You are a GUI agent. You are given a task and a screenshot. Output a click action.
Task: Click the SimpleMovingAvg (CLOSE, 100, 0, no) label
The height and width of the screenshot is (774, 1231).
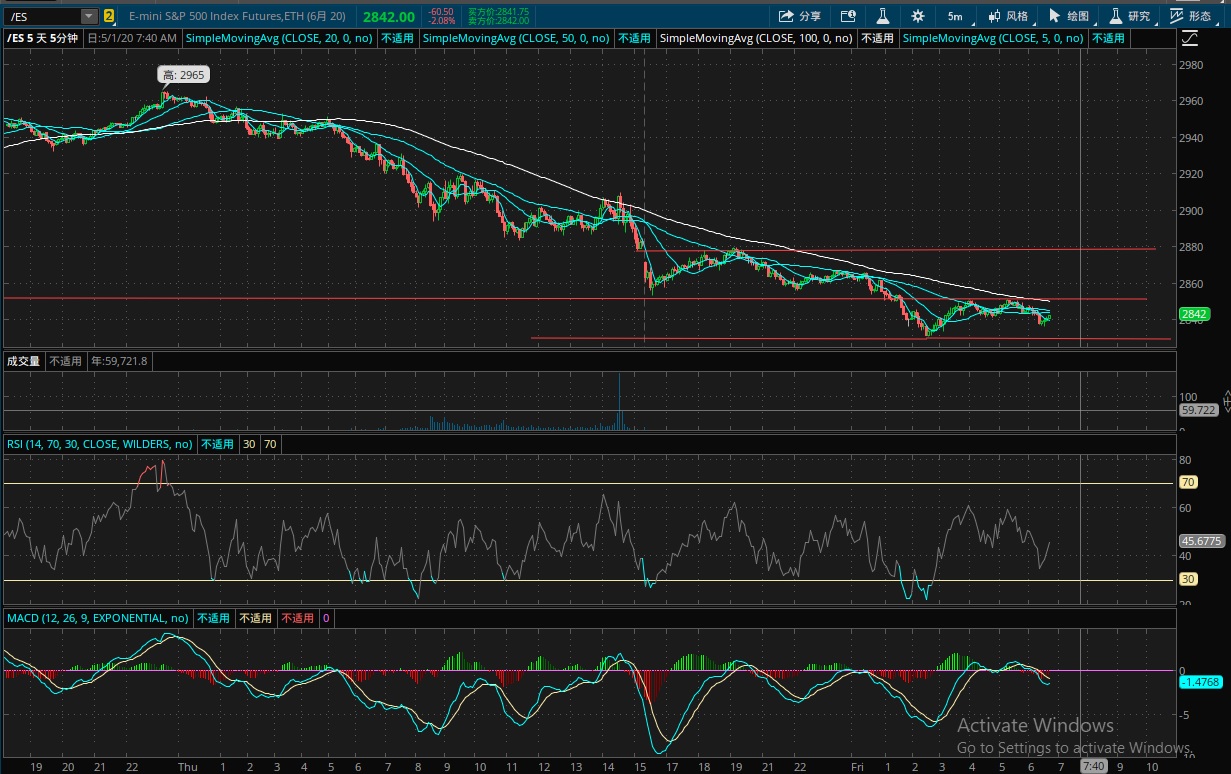pos(758,38)
